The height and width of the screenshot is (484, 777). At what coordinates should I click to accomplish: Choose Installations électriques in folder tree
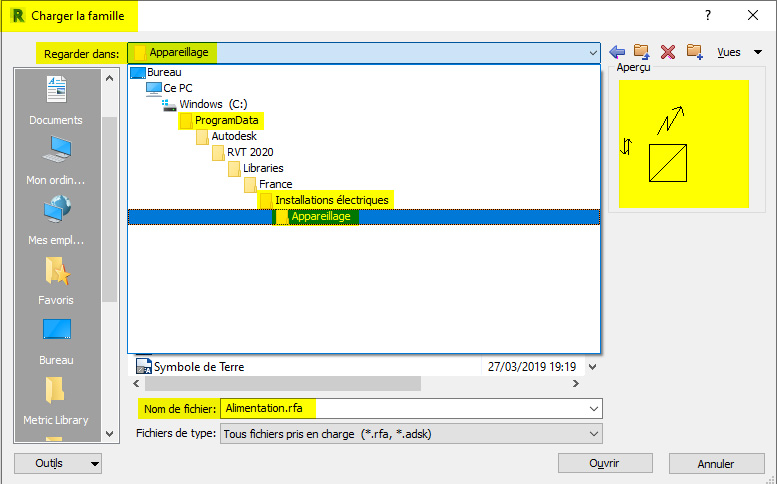tap(331, 200)
